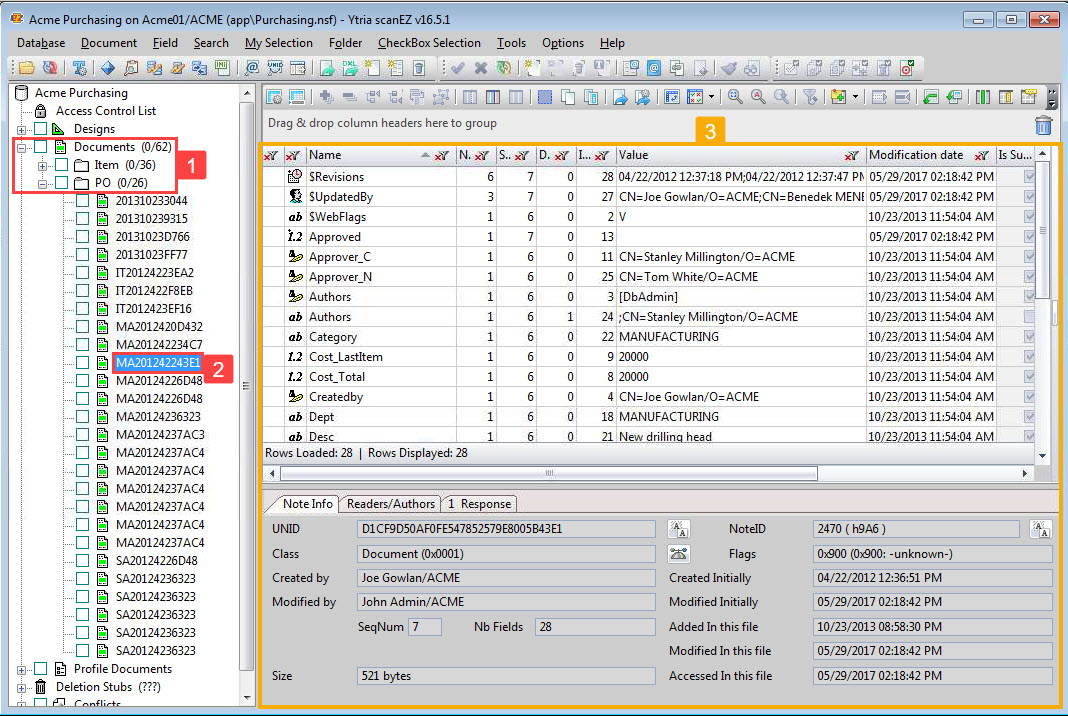Screen dimensions: 1068x716
Task: Switch to the Readers/Authors tab
Action: (390, 504)
